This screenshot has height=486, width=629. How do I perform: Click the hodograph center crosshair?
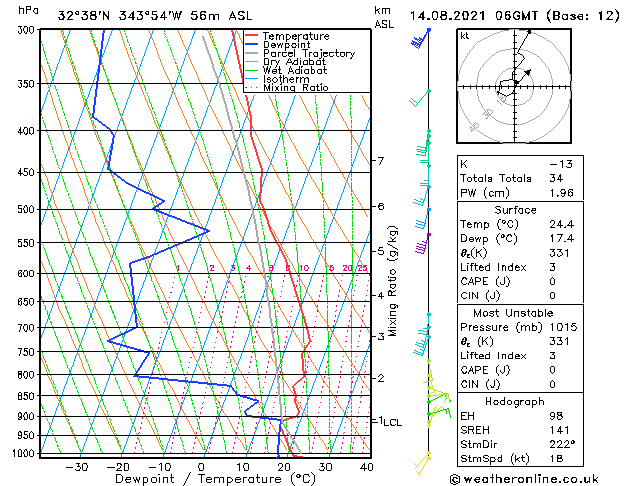[515, 86]
